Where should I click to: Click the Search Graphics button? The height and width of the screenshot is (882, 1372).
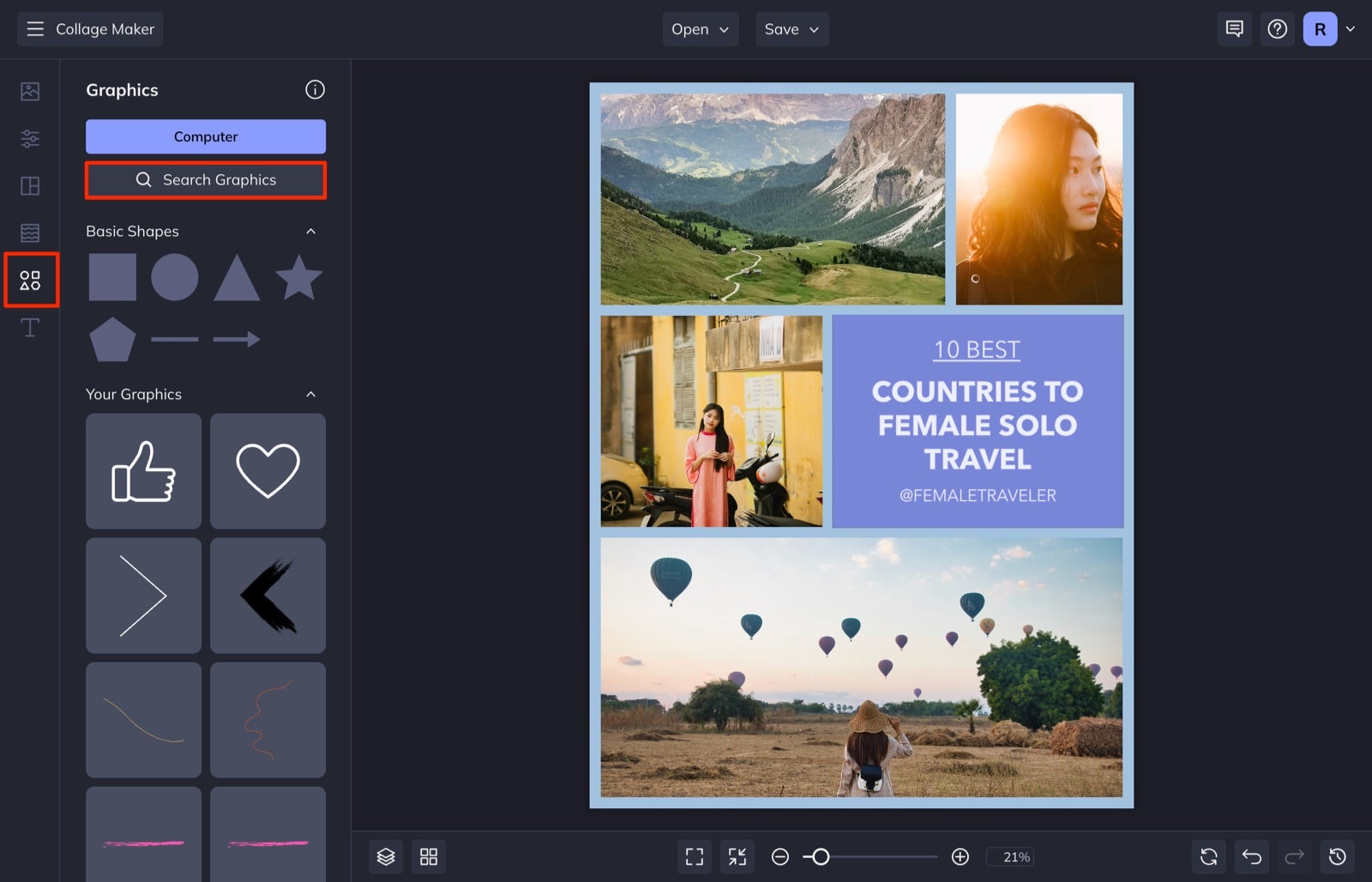coord(205,180)
